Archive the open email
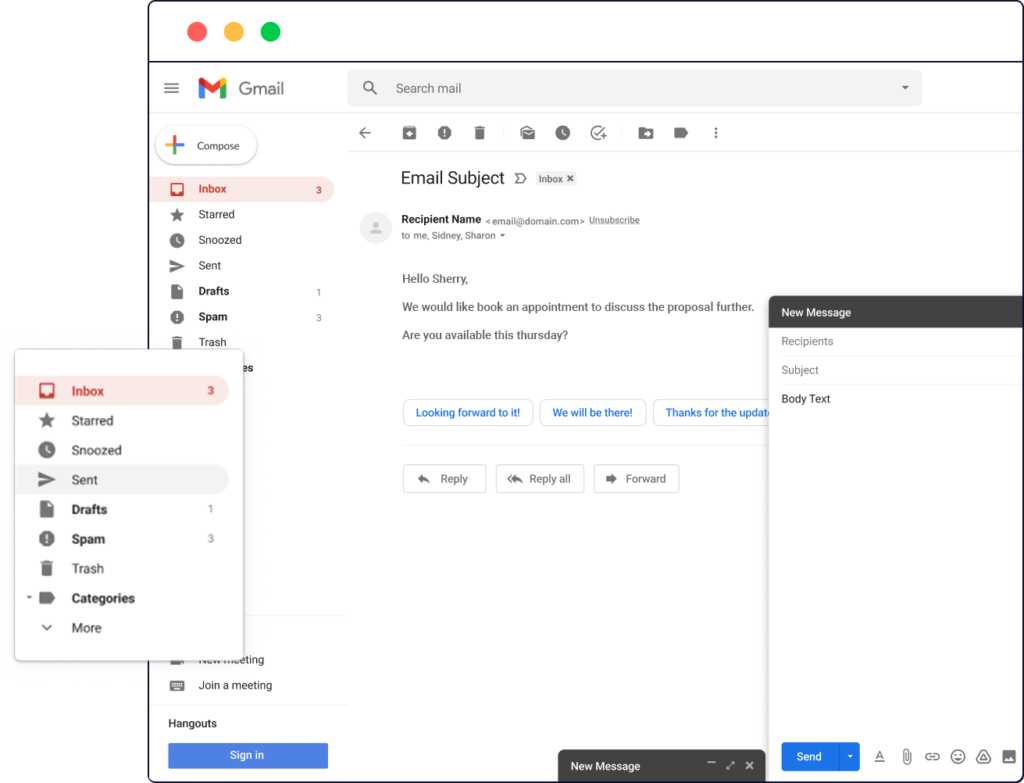Screen dimensions: 1024x783 [x=409, y=132]
